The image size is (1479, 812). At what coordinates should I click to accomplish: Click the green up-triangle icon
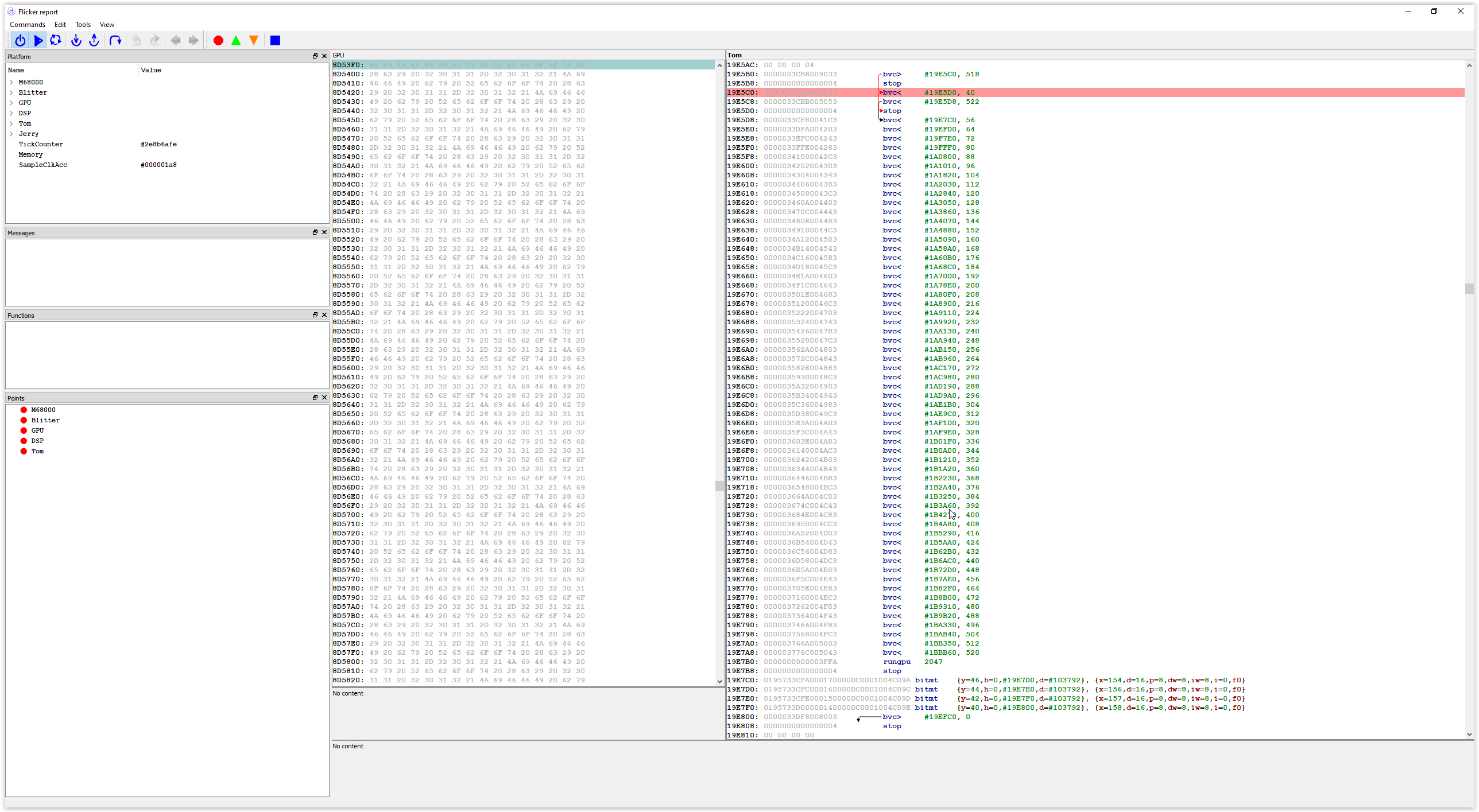[x=236, y=40]
